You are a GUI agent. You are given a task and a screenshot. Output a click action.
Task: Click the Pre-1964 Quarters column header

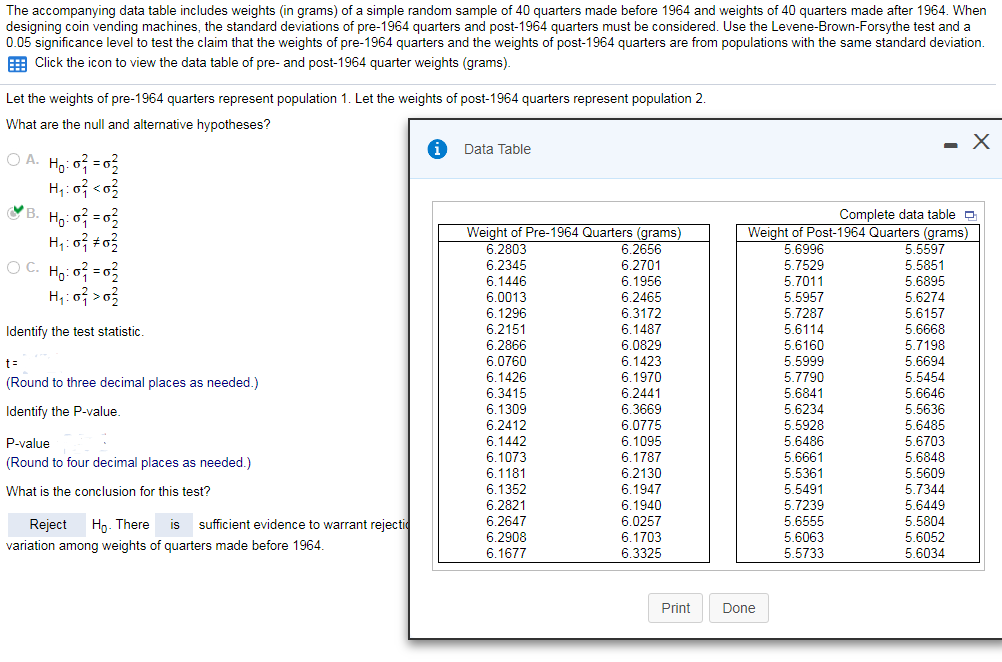point(573,231)
